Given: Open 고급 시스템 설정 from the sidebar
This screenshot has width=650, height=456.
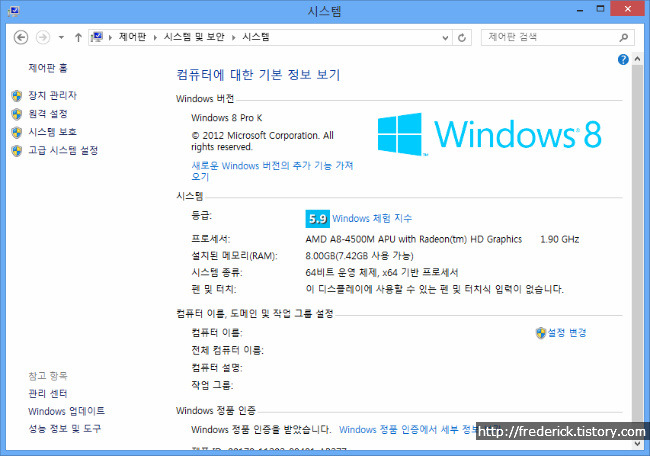Looking at the screenshot, I should (x=63, y=150).
